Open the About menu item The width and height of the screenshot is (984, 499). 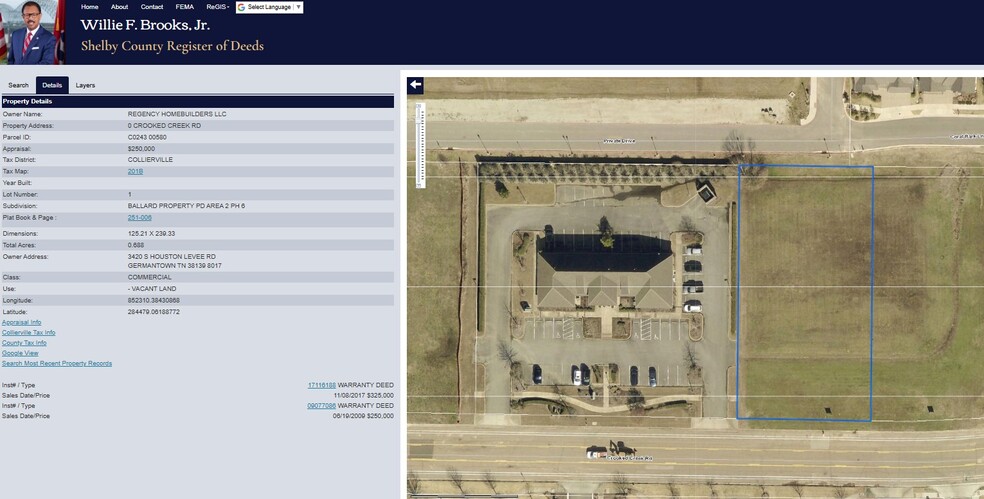[x=119, y=7]
